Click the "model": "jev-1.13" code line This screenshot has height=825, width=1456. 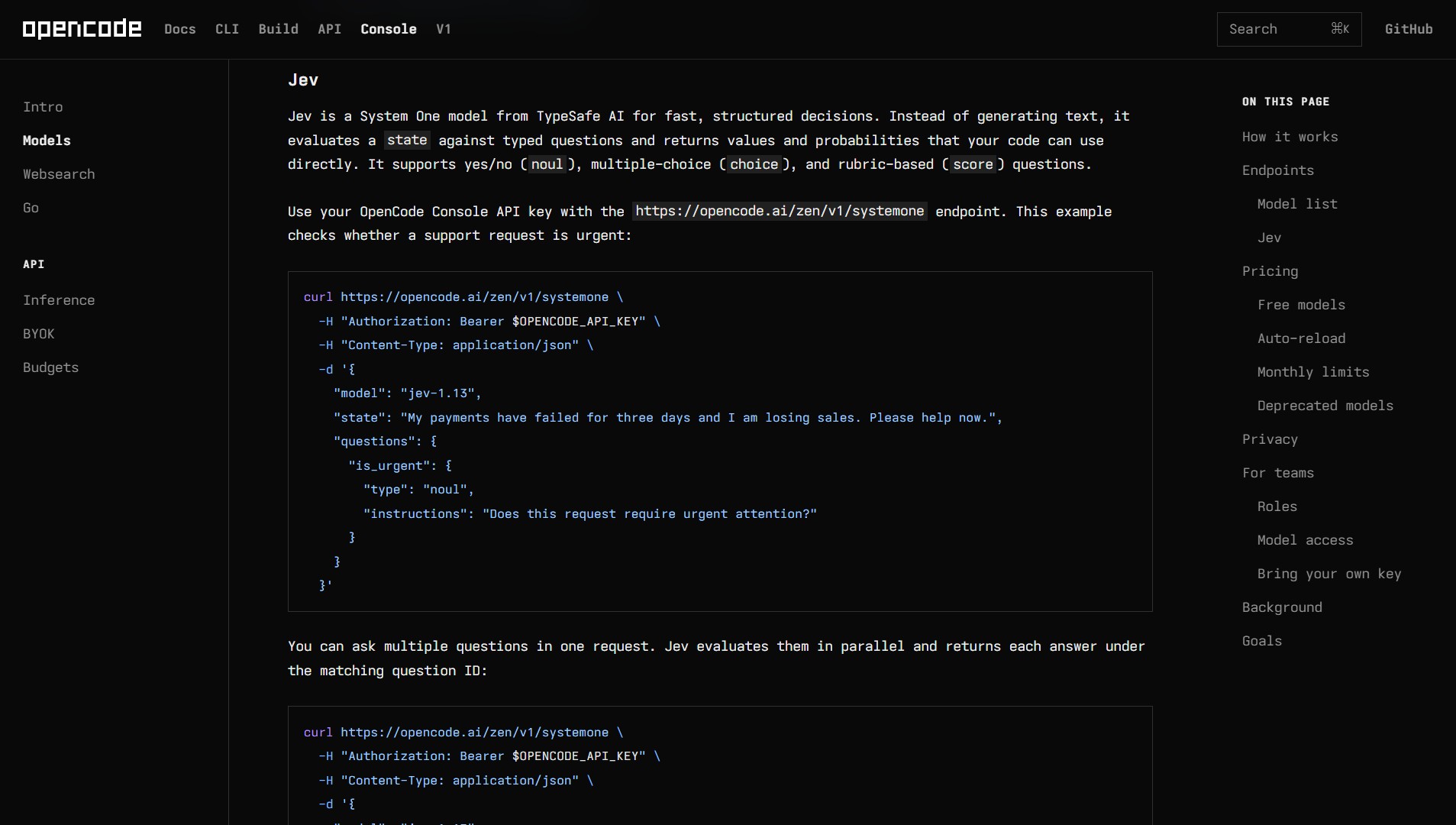click(x=408, y=393)
